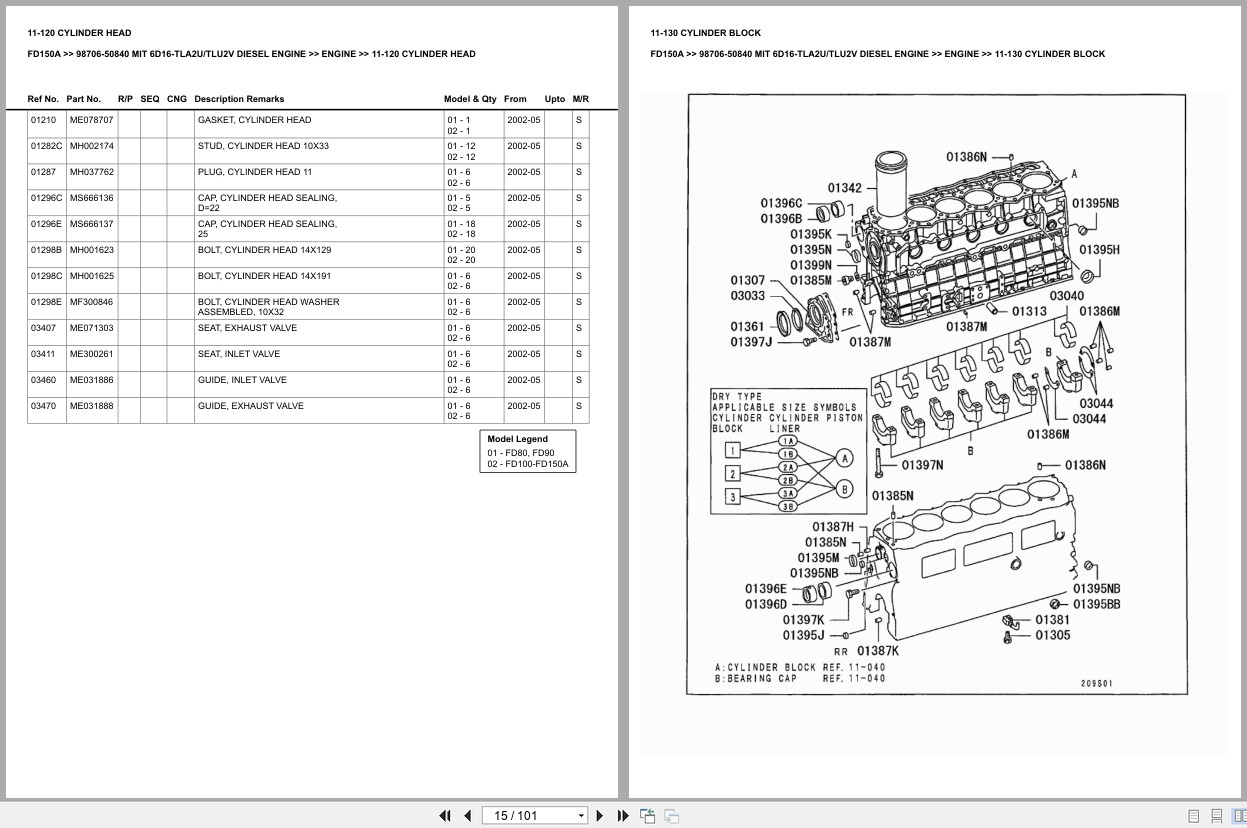
Task: Click diagram label 01361
Action: (x=747, y=327)
